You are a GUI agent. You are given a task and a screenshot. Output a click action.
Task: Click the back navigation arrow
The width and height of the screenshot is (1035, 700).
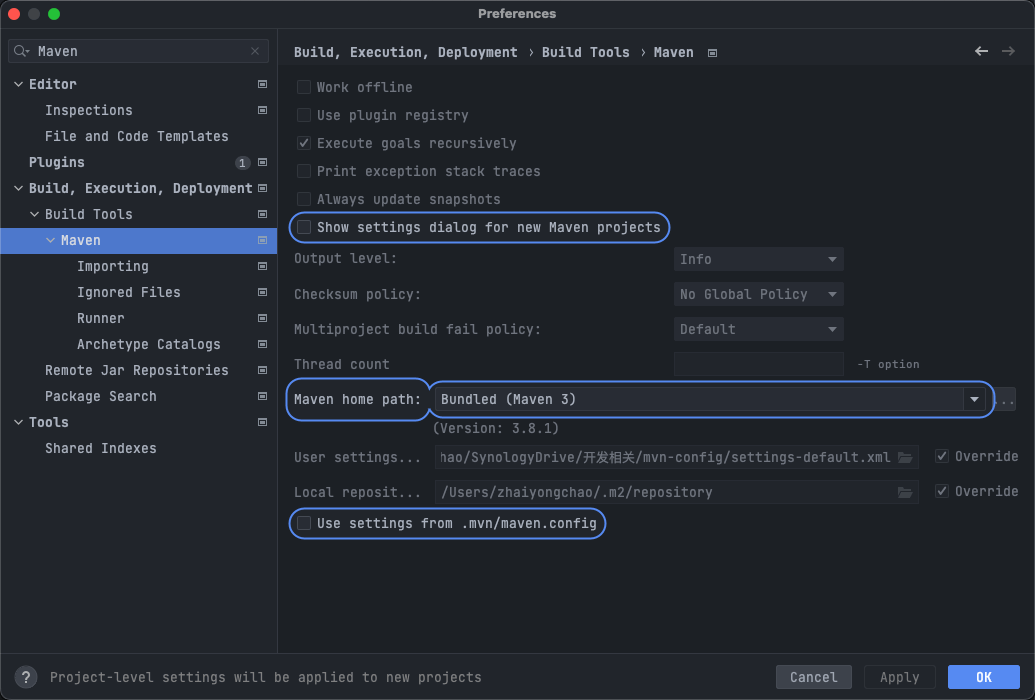(981, 51)
